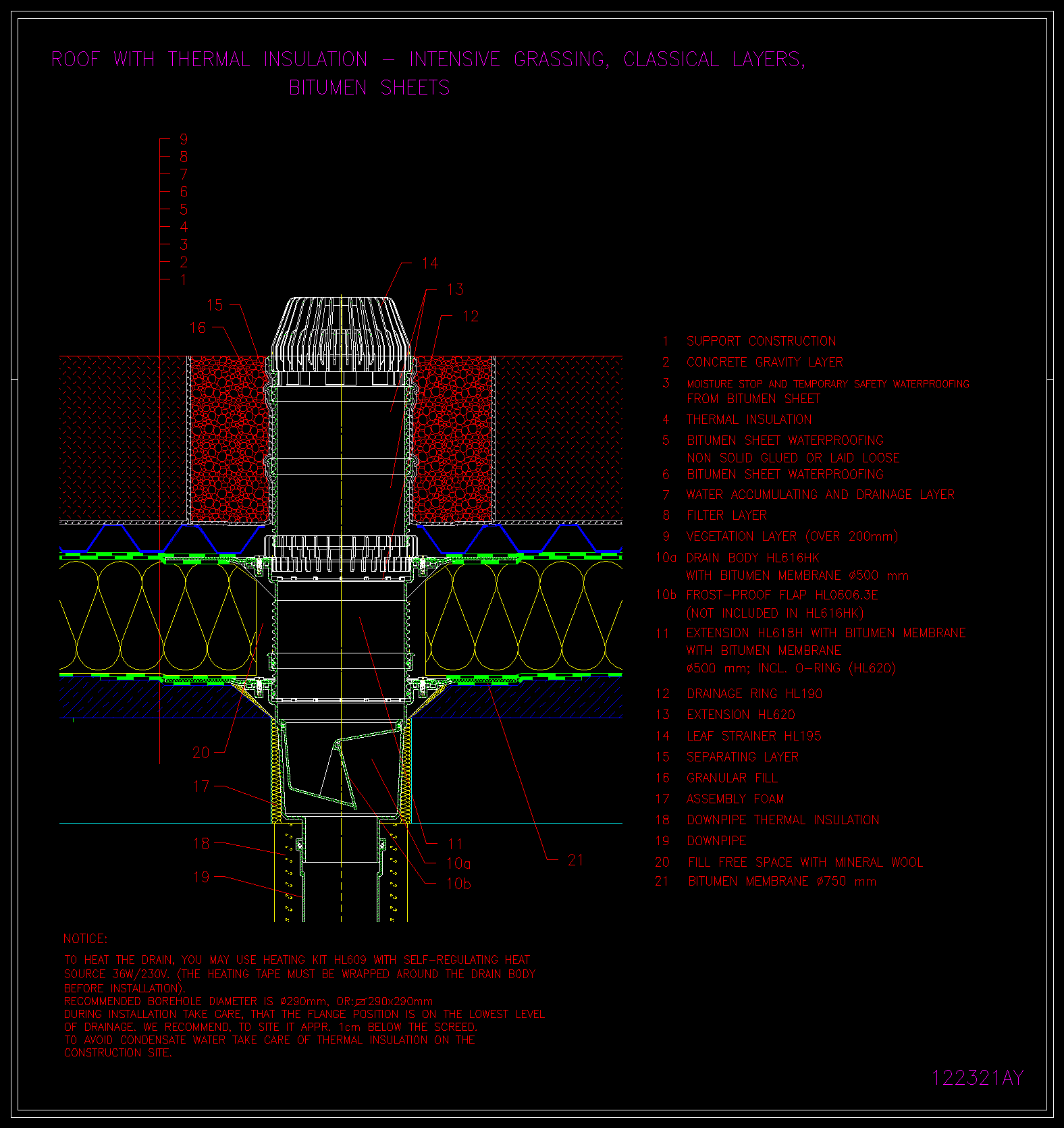Image resolution: width=1064 pixels, height=1128 pixels.
Task: Click the drawing number 122321AY
Action: pyautogui.click(x=977, y=1078)
